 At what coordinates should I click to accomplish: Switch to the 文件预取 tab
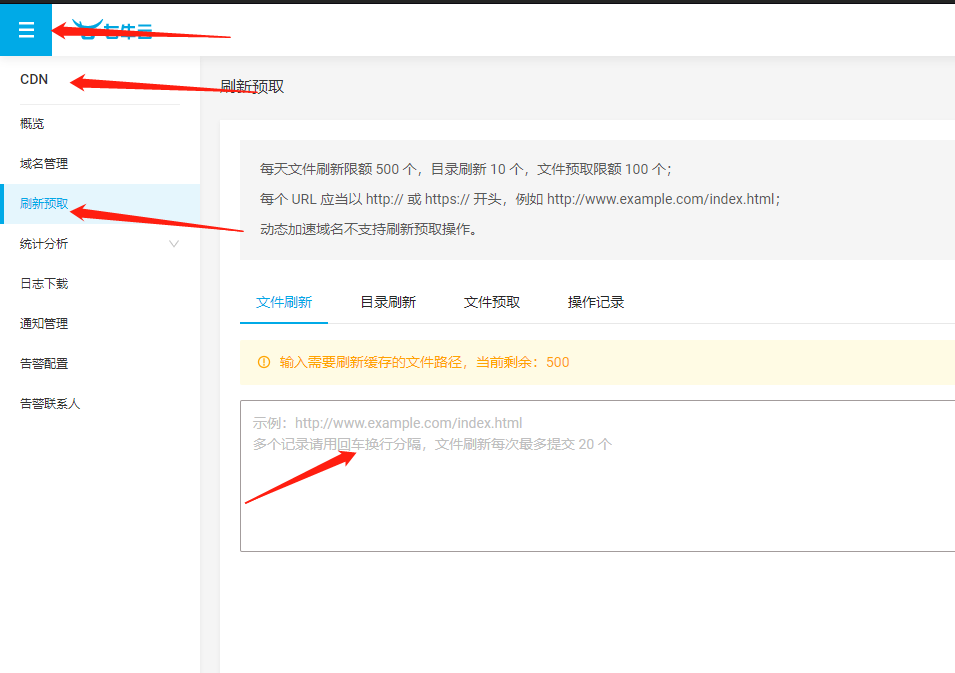492,302
